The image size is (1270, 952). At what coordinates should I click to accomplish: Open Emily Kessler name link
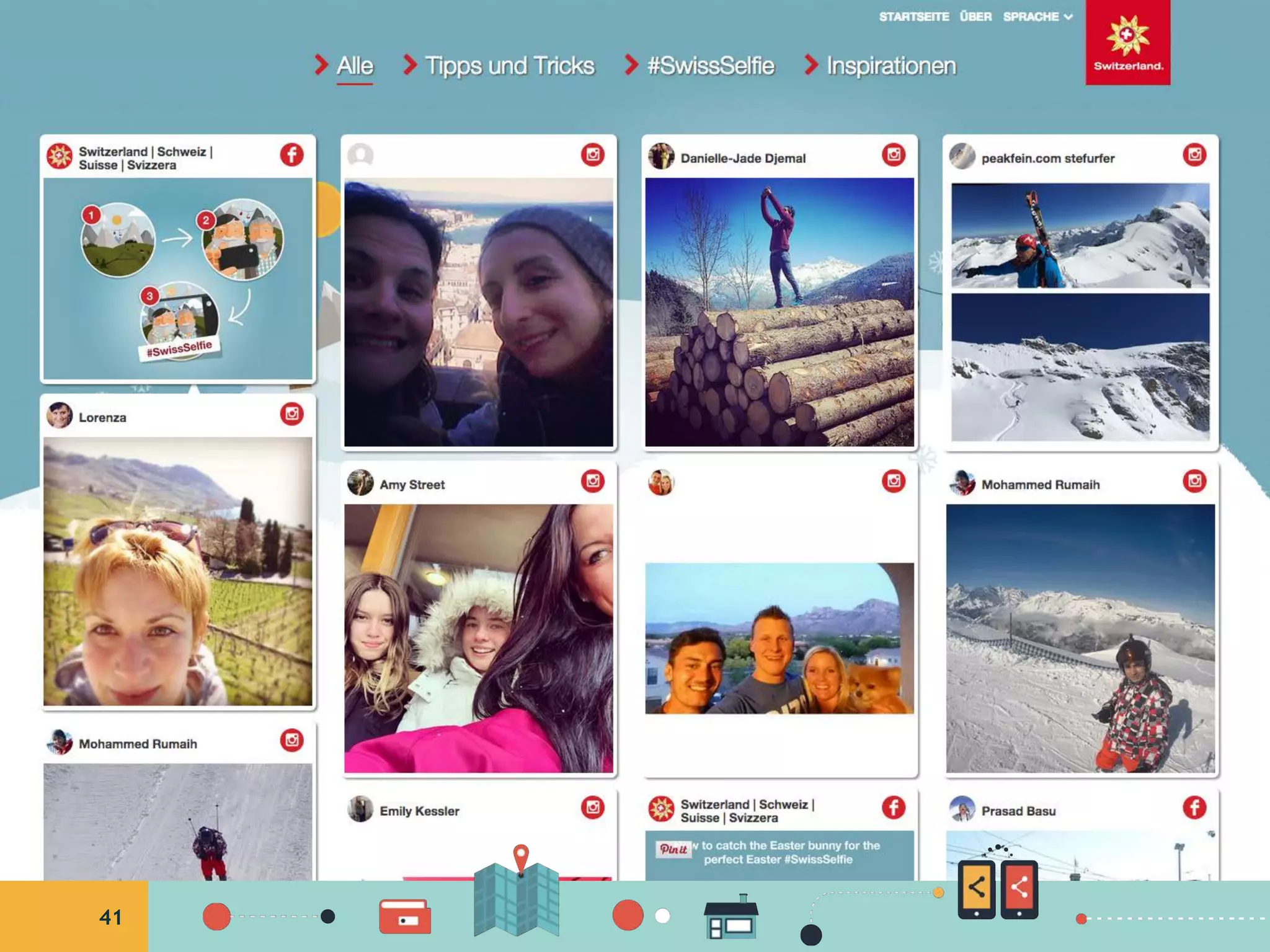[x=419, y=811]
